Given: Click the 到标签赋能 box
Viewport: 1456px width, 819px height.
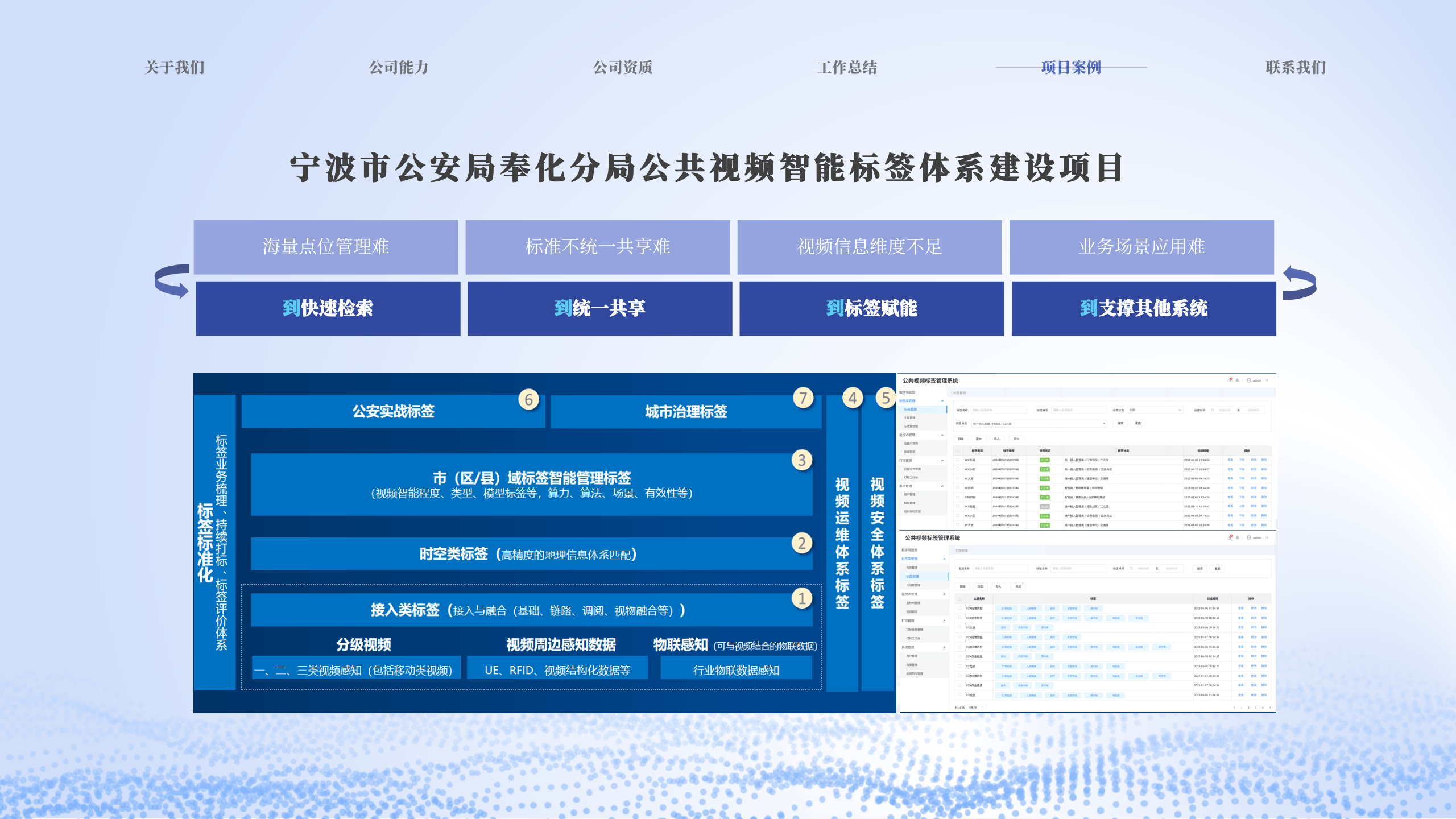Looking at the screenshot, I should click(x=871, y=308).
